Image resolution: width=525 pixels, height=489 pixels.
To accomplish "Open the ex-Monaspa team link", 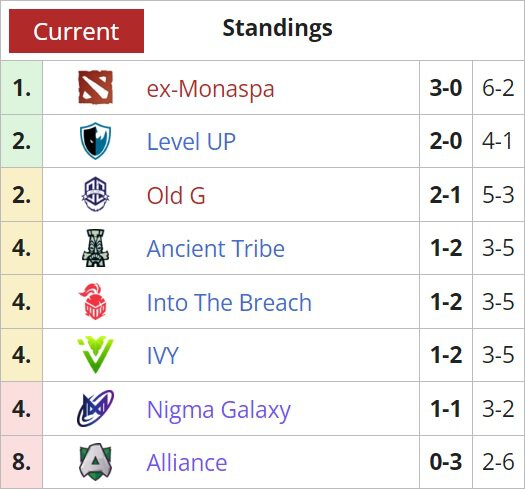I will [211, 89].
